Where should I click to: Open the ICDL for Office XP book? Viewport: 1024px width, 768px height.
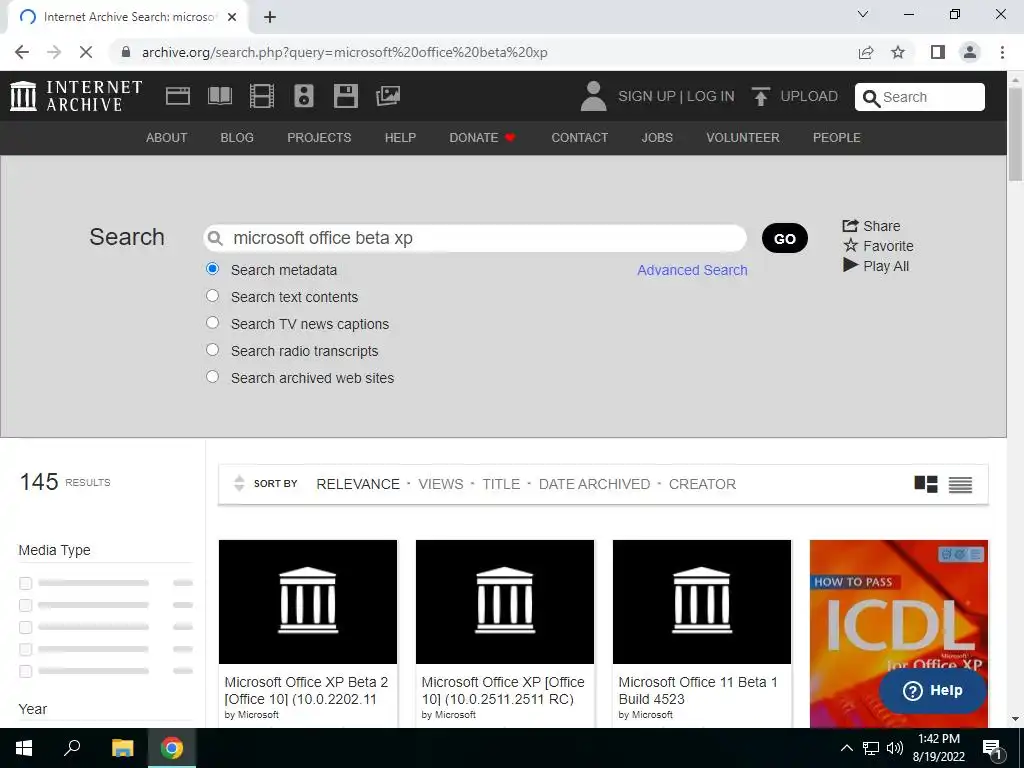899,633
